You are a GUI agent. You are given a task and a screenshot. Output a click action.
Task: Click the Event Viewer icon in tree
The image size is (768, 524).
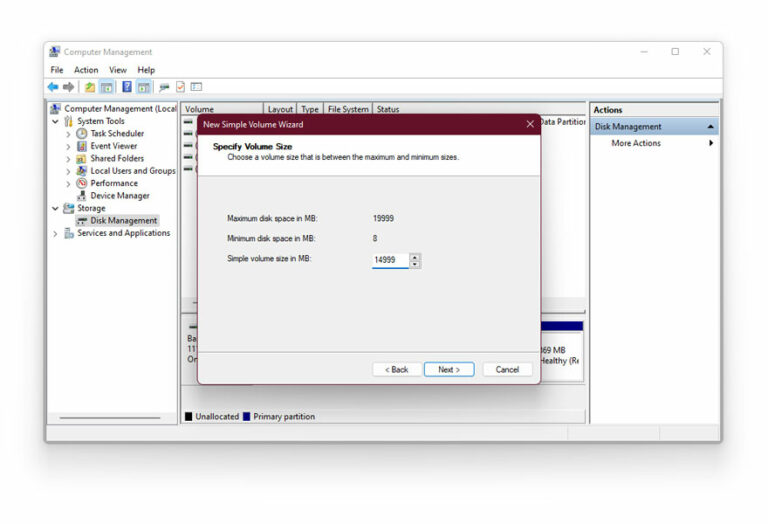(x=82, y=146)
